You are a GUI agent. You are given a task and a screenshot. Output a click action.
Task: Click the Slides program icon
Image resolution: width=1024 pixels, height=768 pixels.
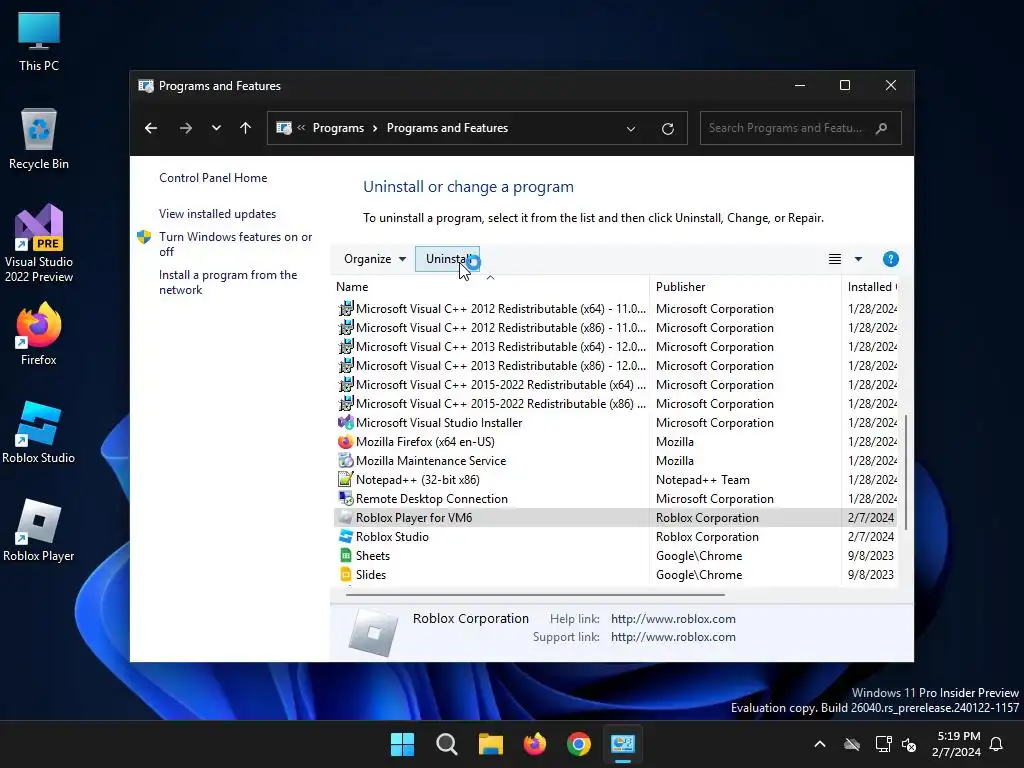point(345,575)
